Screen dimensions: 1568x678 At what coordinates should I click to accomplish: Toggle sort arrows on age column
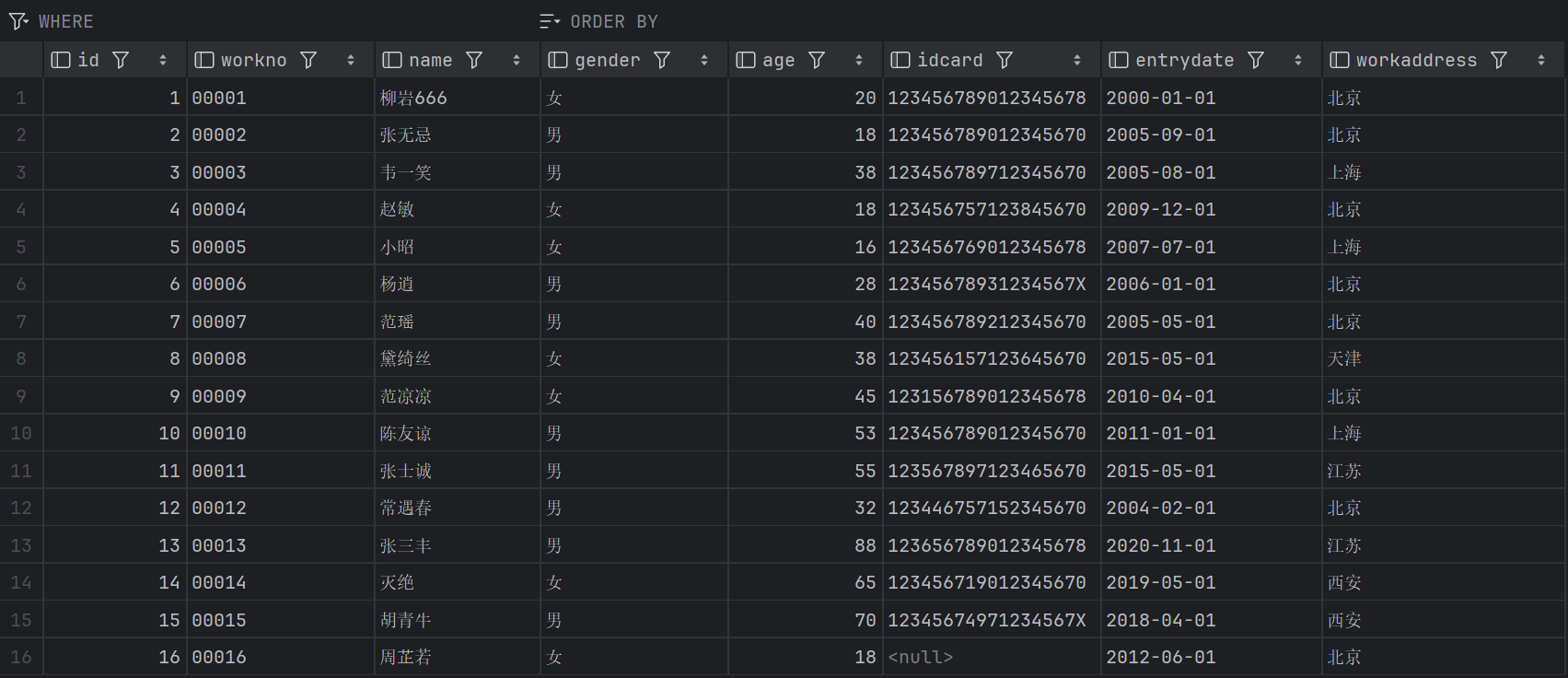(859, 60)
